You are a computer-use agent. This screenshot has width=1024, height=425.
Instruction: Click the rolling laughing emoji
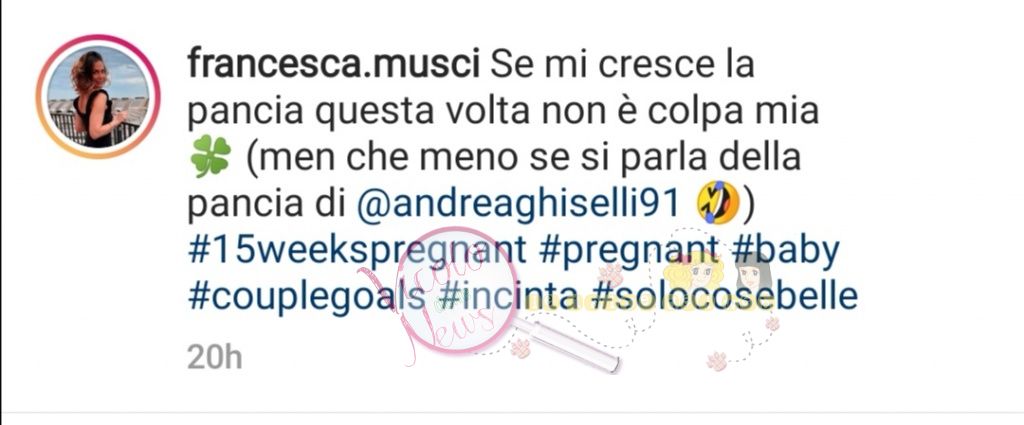pos(718,203)
